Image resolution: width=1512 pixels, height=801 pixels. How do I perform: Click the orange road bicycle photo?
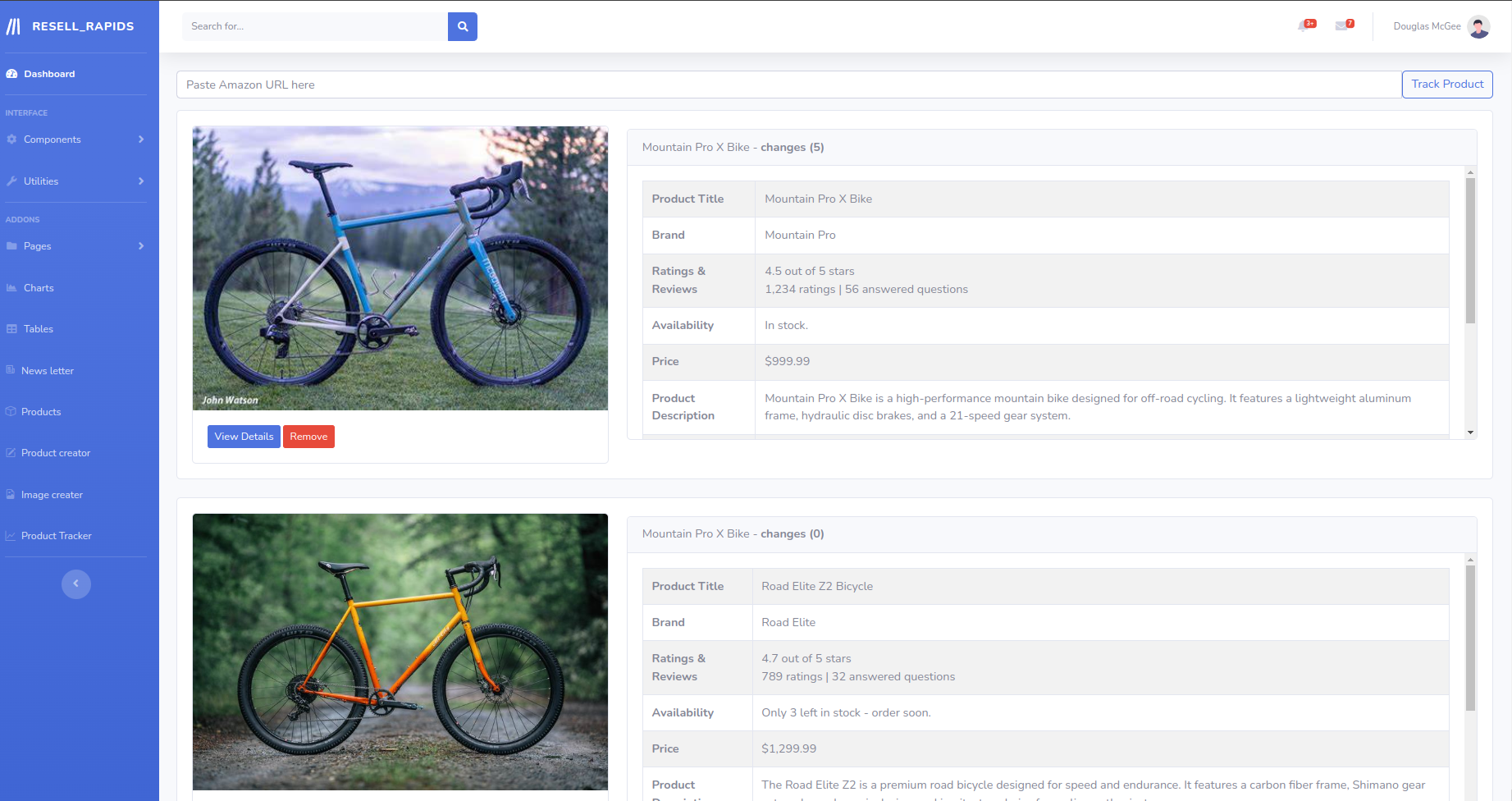pos(400,652)
